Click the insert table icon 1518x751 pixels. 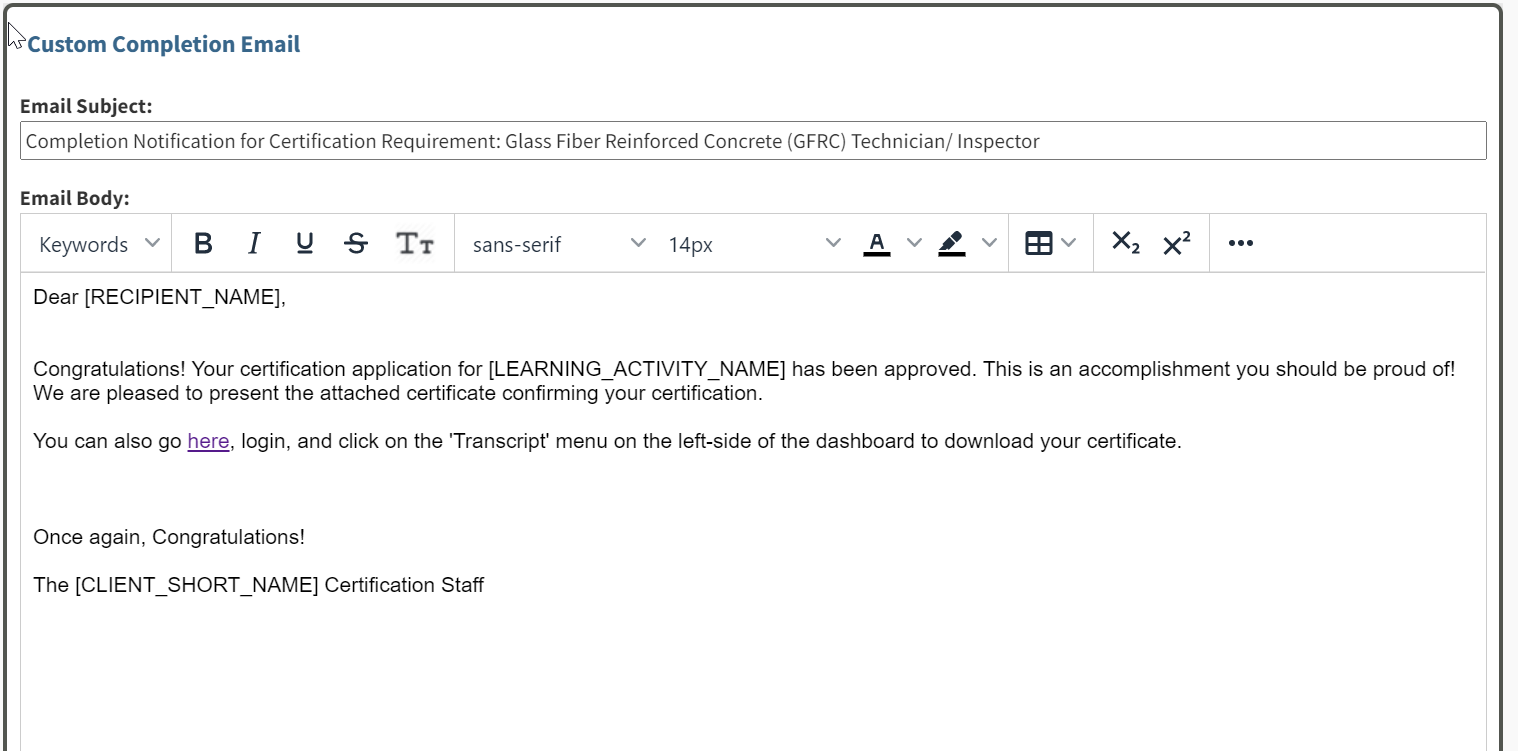pyautogui.click(x=1037, y=243)
